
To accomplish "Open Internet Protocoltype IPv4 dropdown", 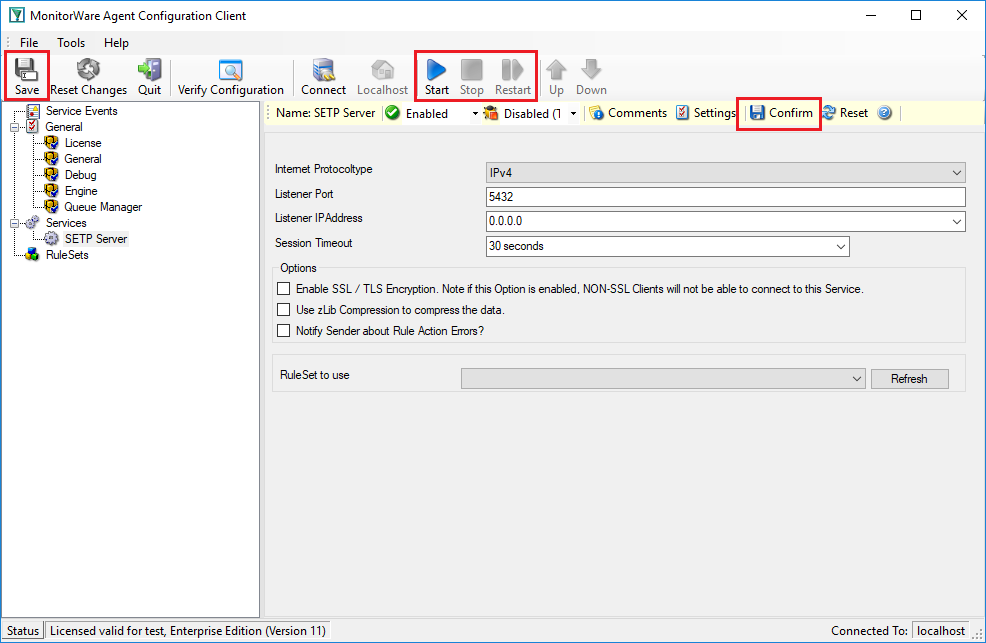I will pyautogui.click(x=726, y=172).
